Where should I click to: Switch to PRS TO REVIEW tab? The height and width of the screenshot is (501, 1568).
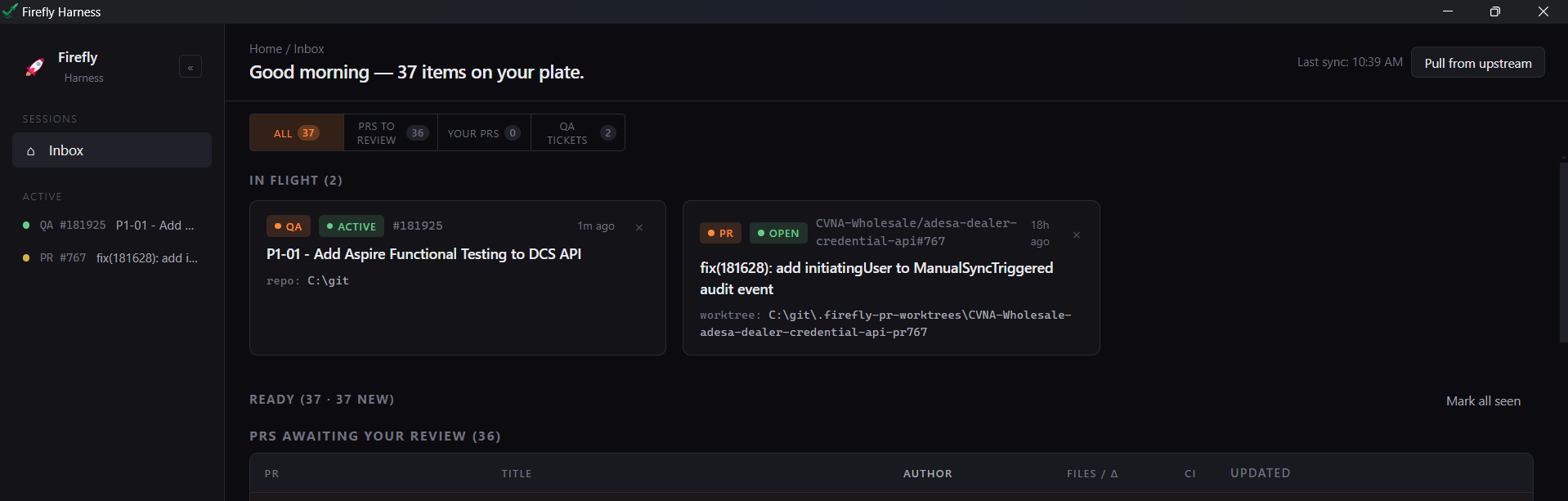click(391, 133)
